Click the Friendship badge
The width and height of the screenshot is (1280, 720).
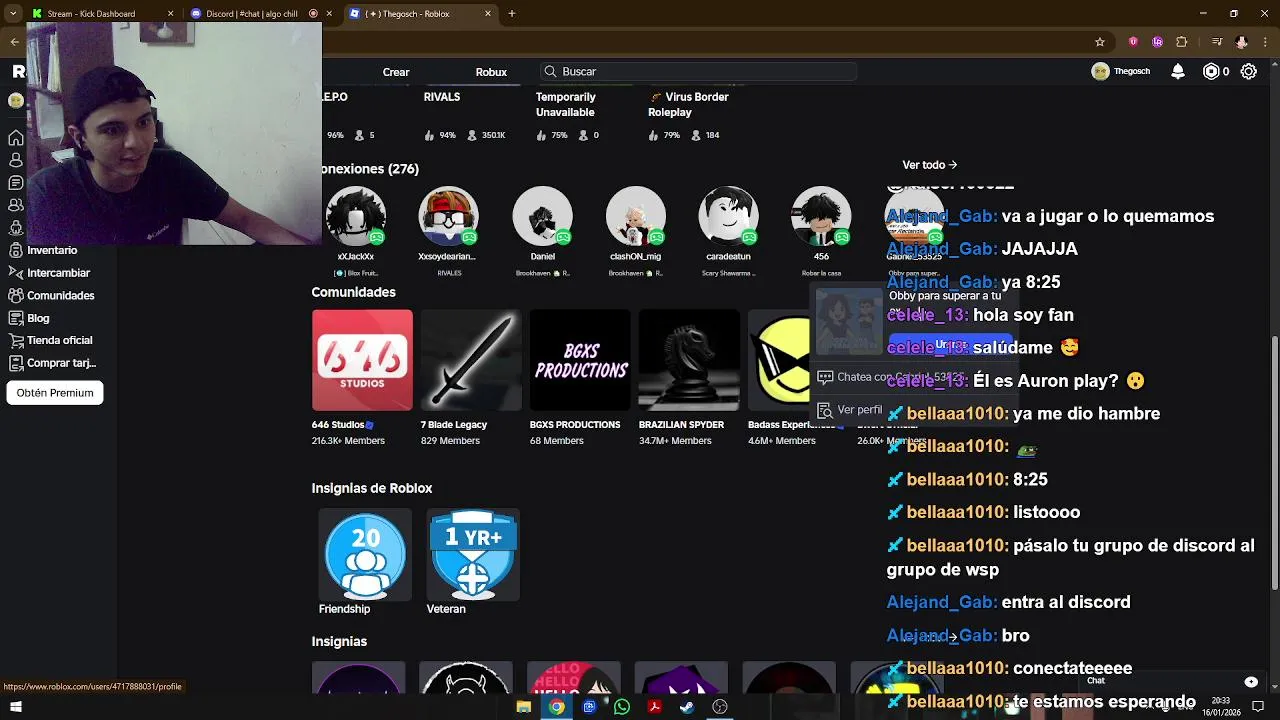point(365,556)
